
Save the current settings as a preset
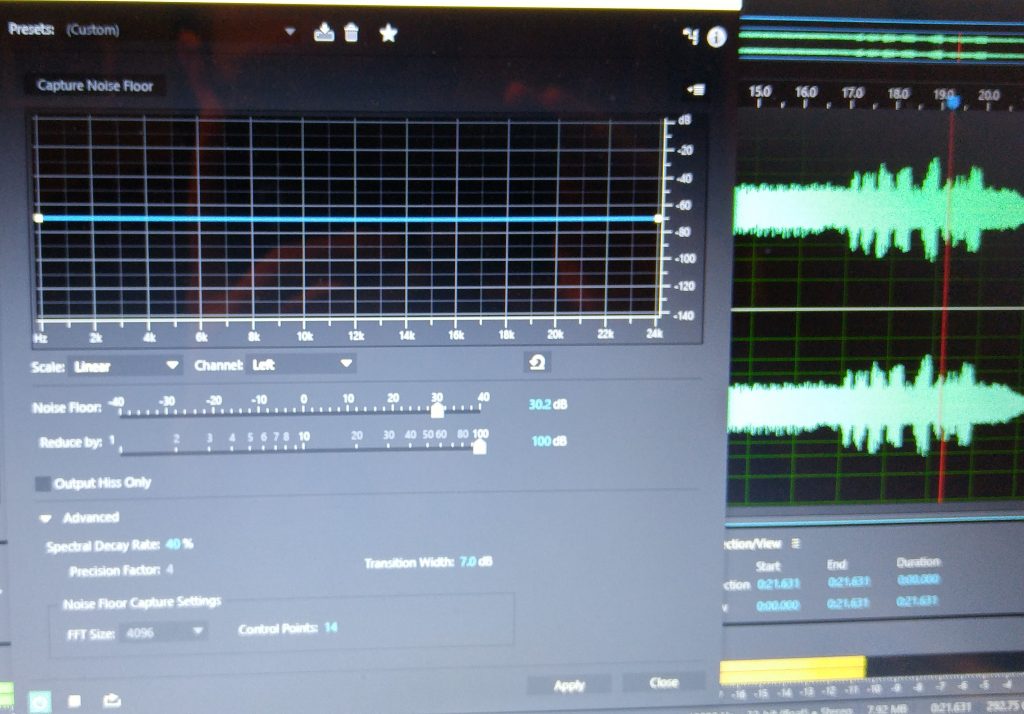324,32
